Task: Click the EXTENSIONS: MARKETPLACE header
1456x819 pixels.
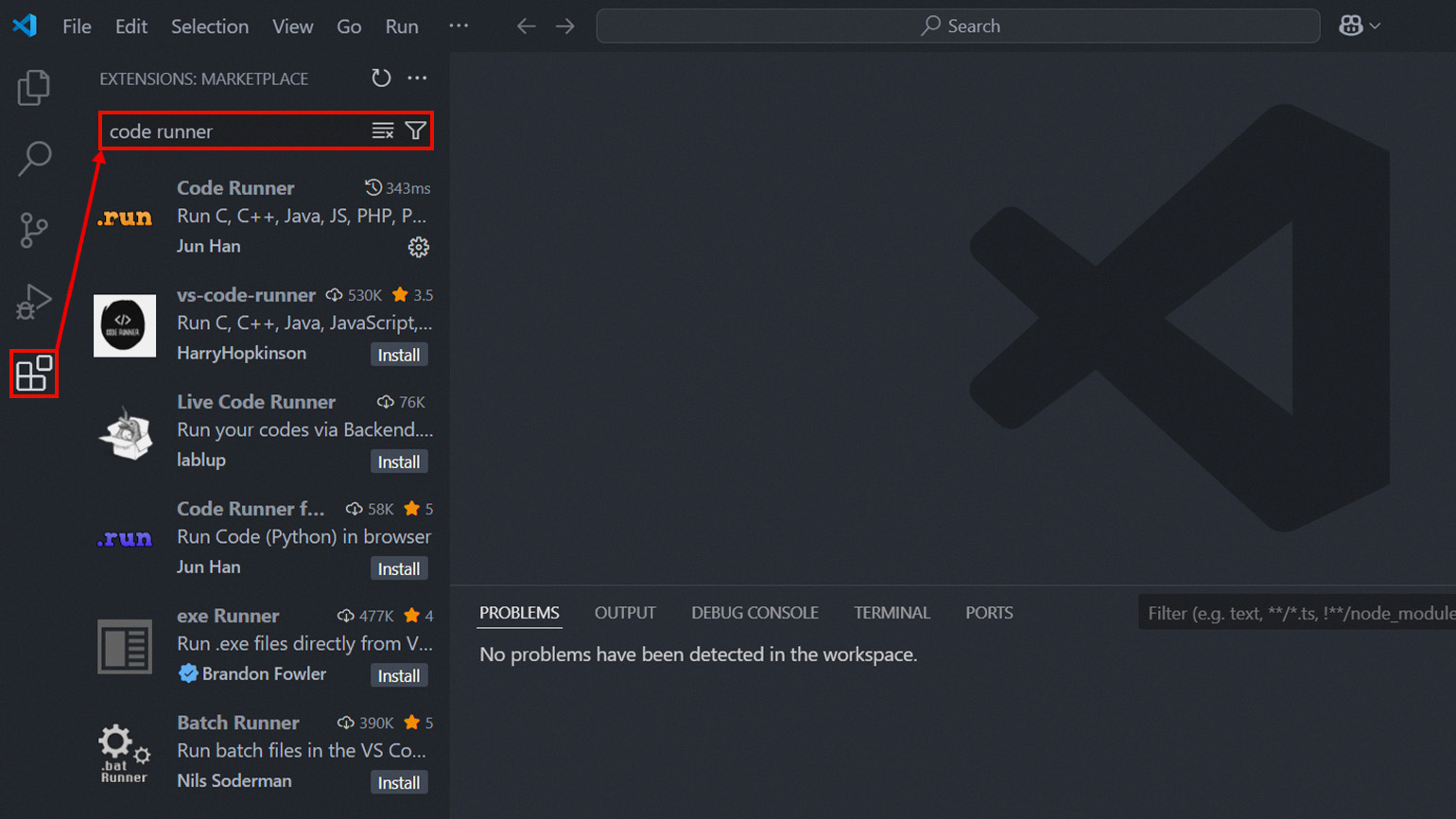Action: tap(204, 78)
